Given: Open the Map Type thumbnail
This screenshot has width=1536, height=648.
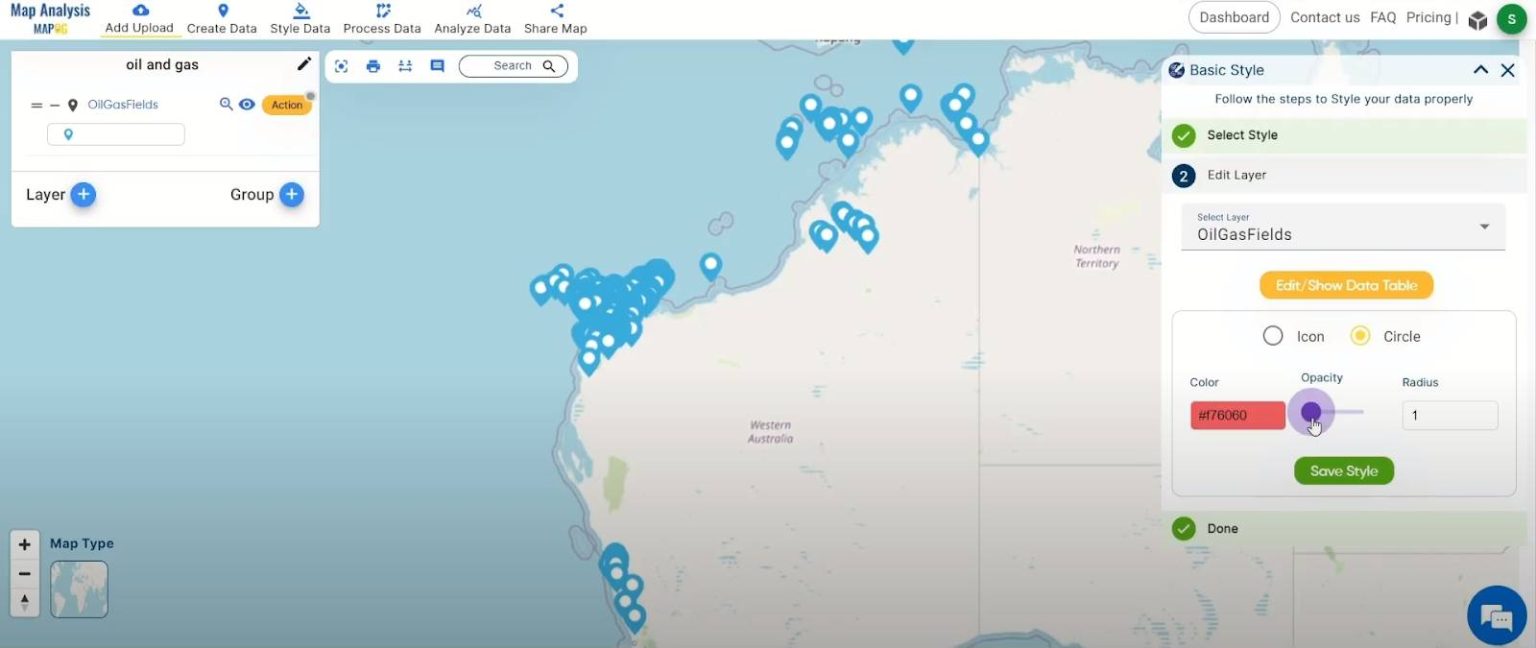Looking at the screenshot, I should (x=79, y=589).
